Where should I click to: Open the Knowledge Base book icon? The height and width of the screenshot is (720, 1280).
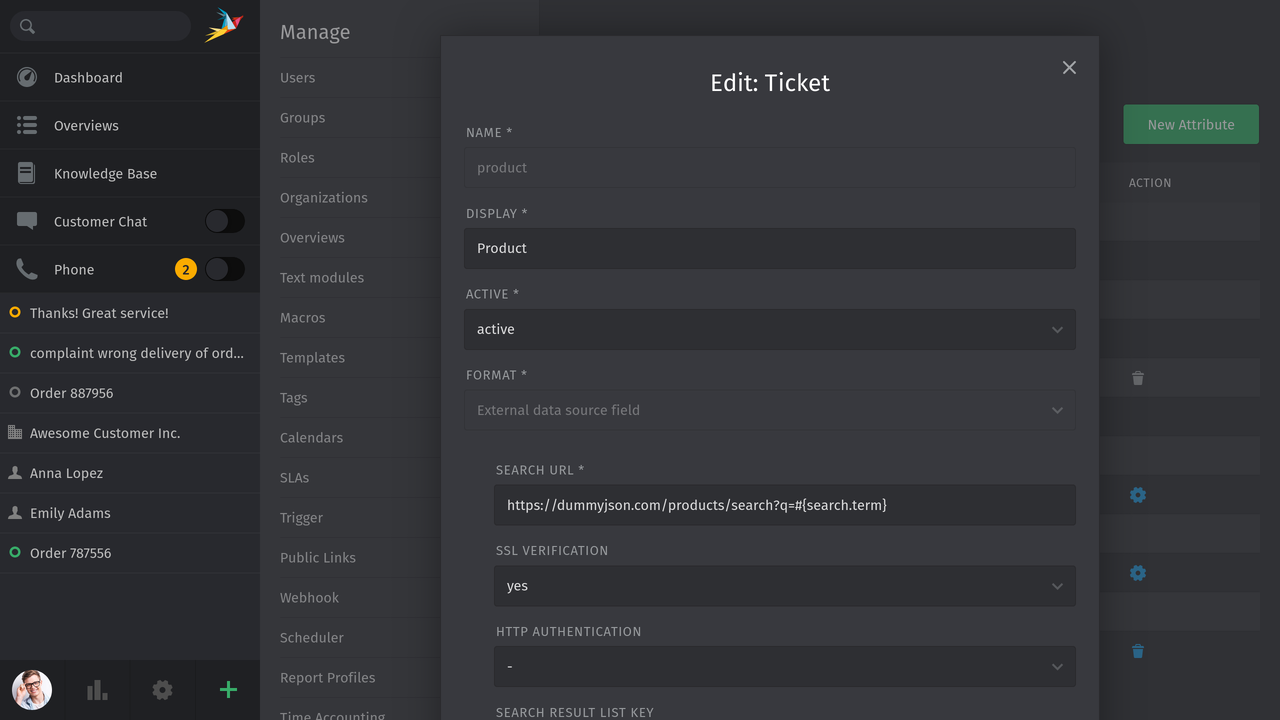coord(25,173)
